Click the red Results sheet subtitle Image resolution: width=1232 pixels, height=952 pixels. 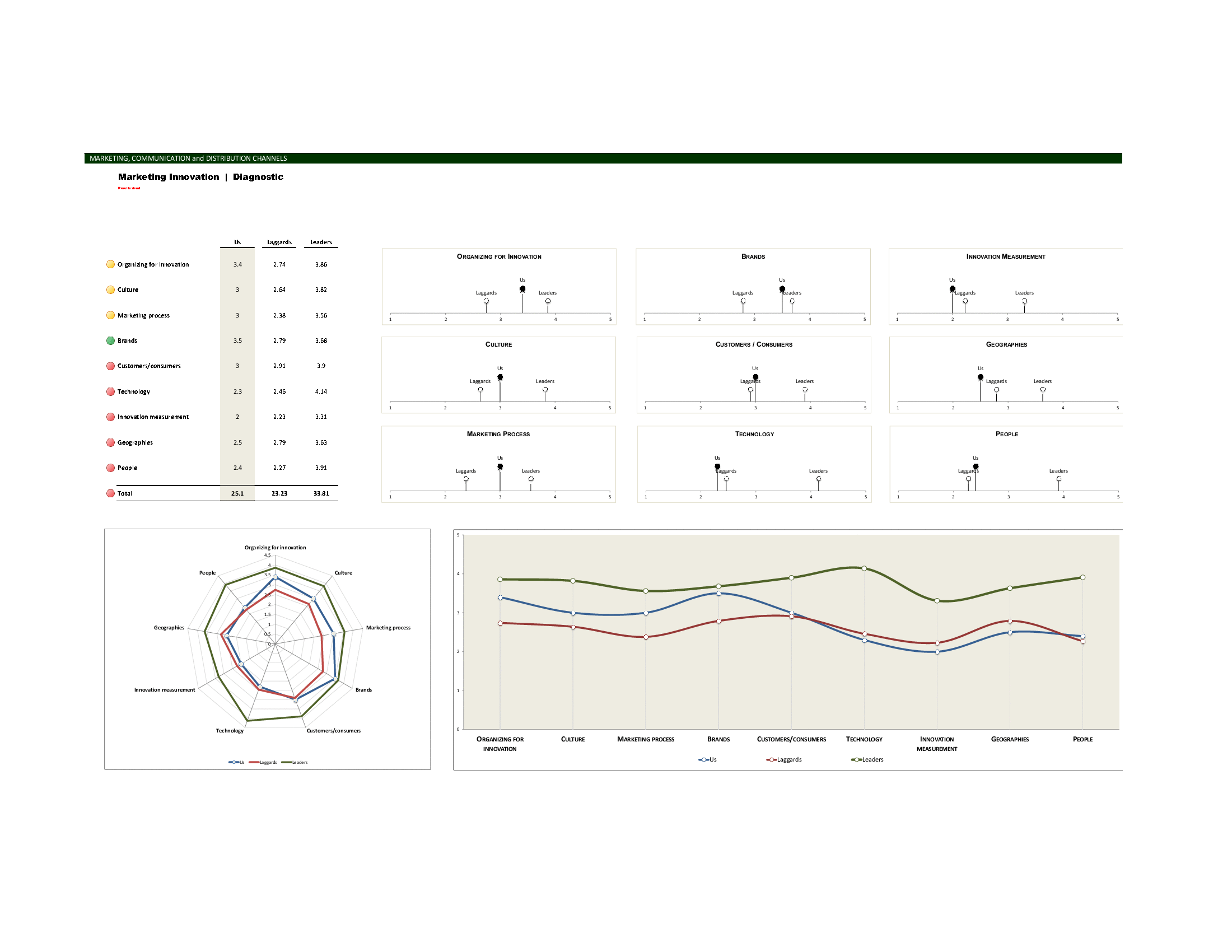(129, 188)
